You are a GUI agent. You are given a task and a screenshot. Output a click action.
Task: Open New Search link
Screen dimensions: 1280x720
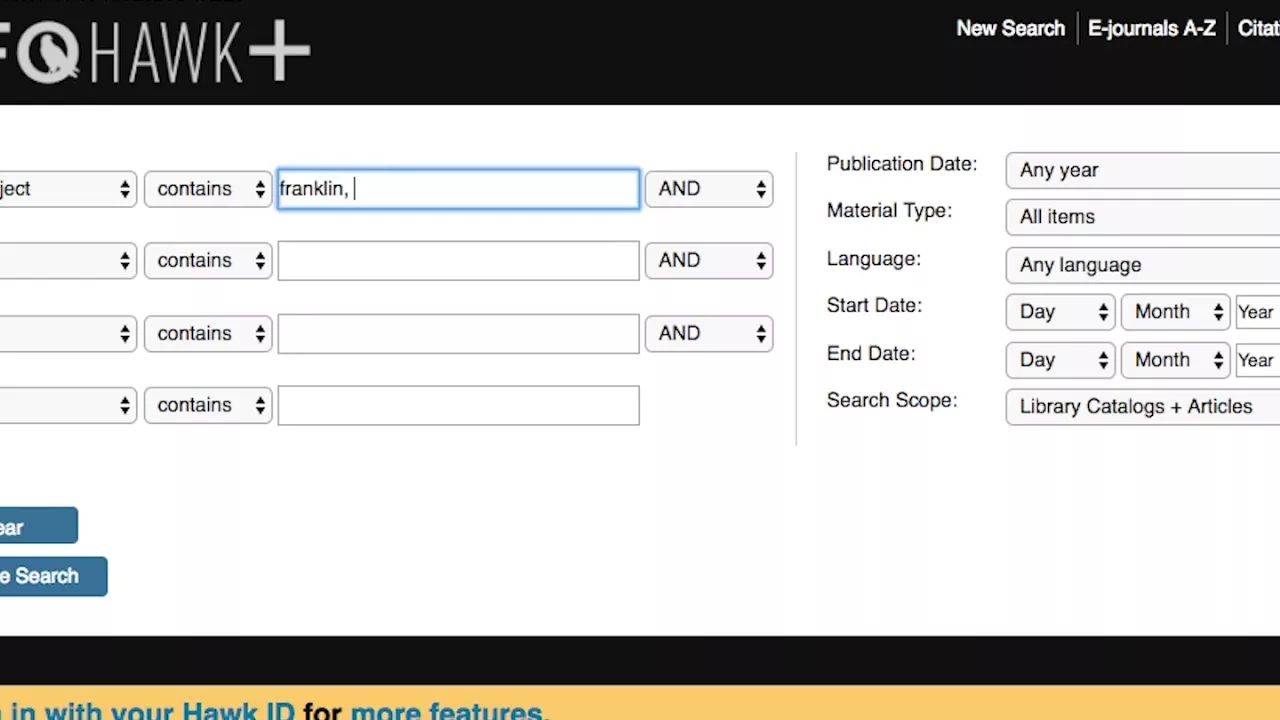pos(1010,28)
